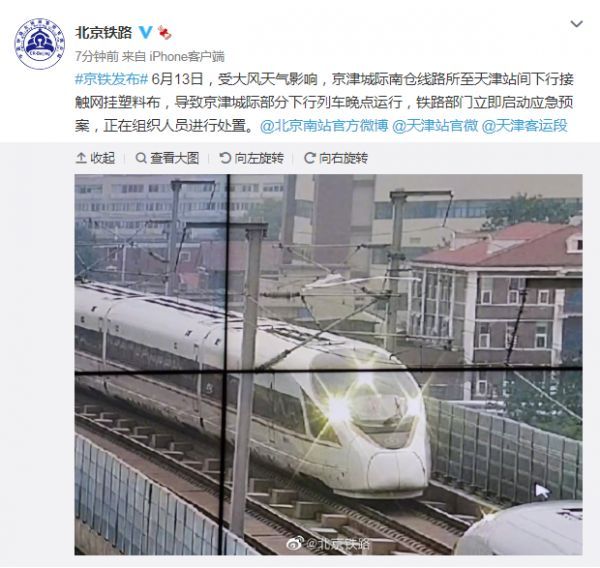Click the blue V verification badge
This screenshot has width=600, height=568.
click(145, 33)
